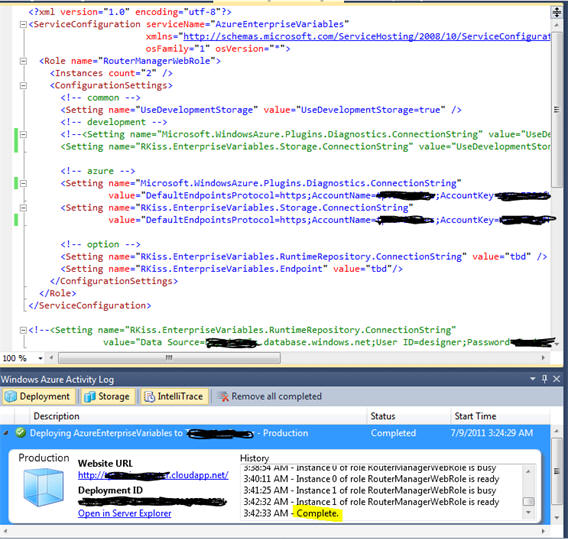Click the Activity Log vertical scroll up arrow
The height and width of the screenshot is (539, 568).
coord(556,430)
